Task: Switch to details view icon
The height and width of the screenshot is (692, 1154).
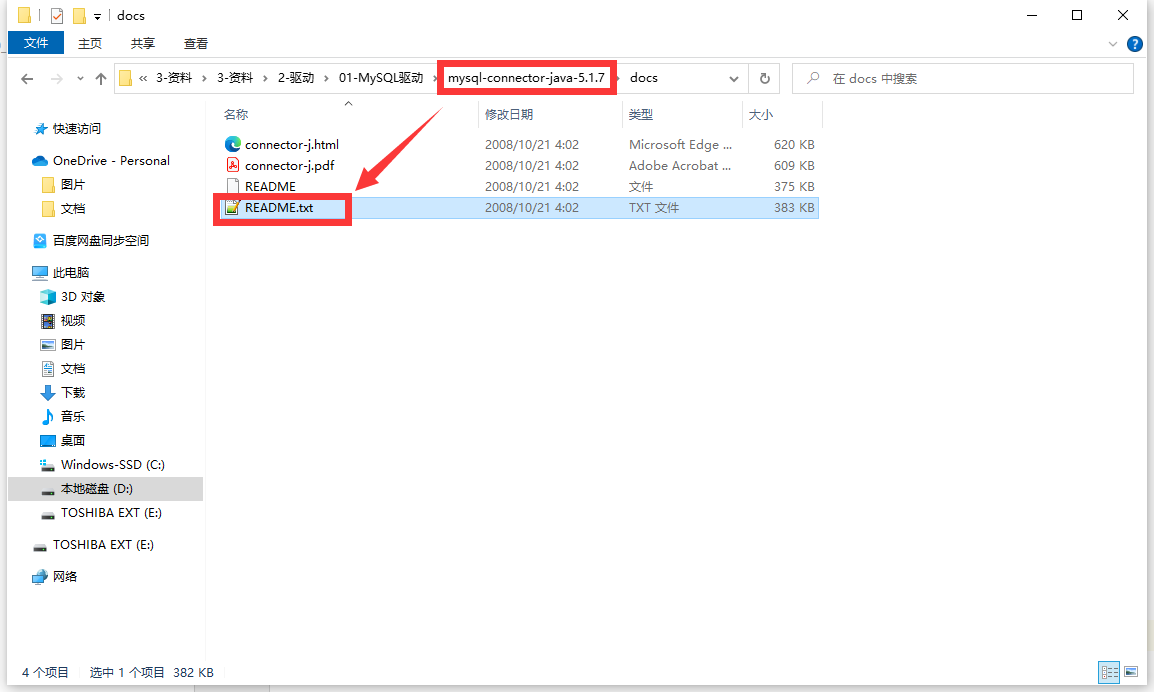Action: click(1109, 671)
